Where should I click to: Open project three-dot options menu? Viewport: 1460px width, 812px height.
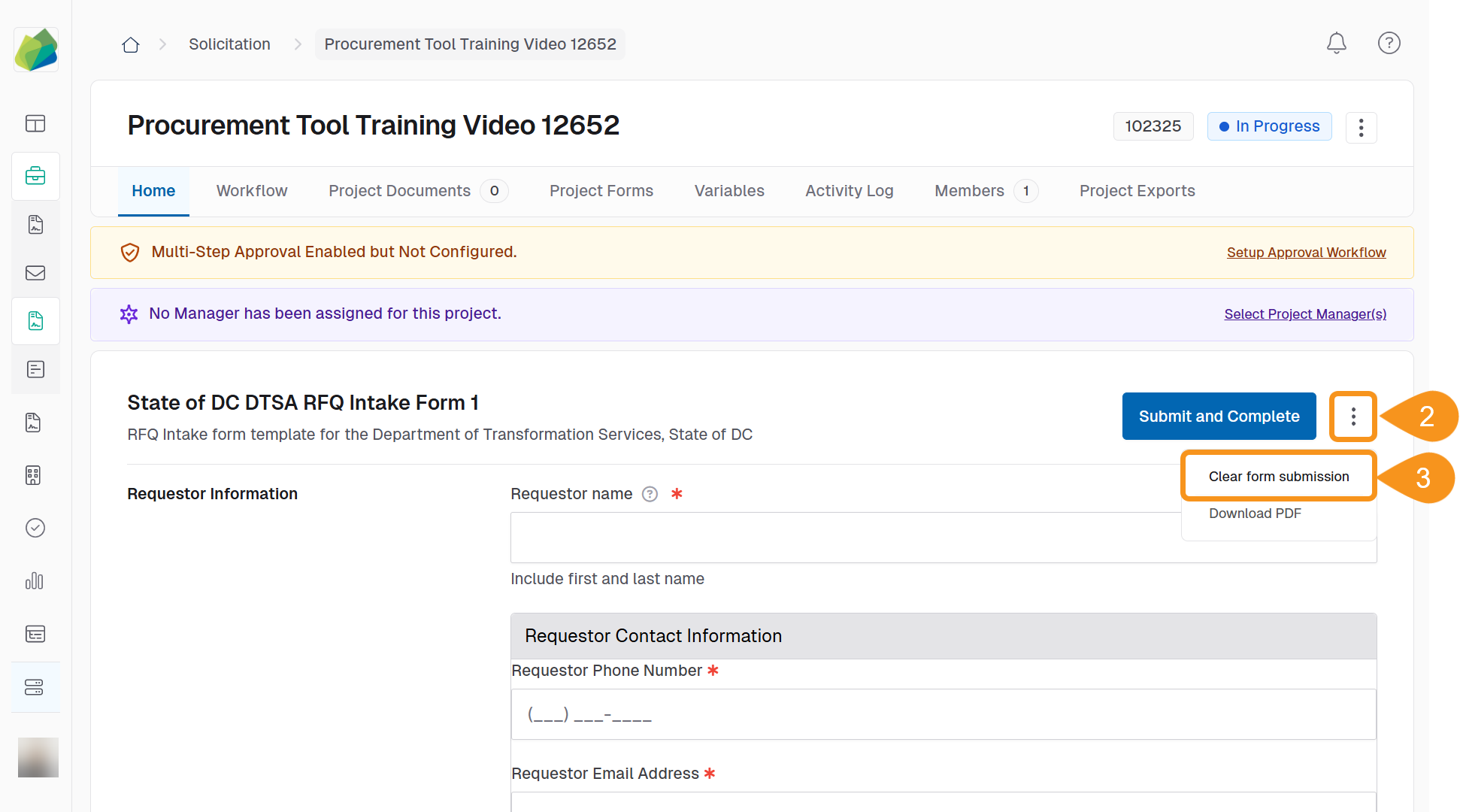tap(1361, 127)
